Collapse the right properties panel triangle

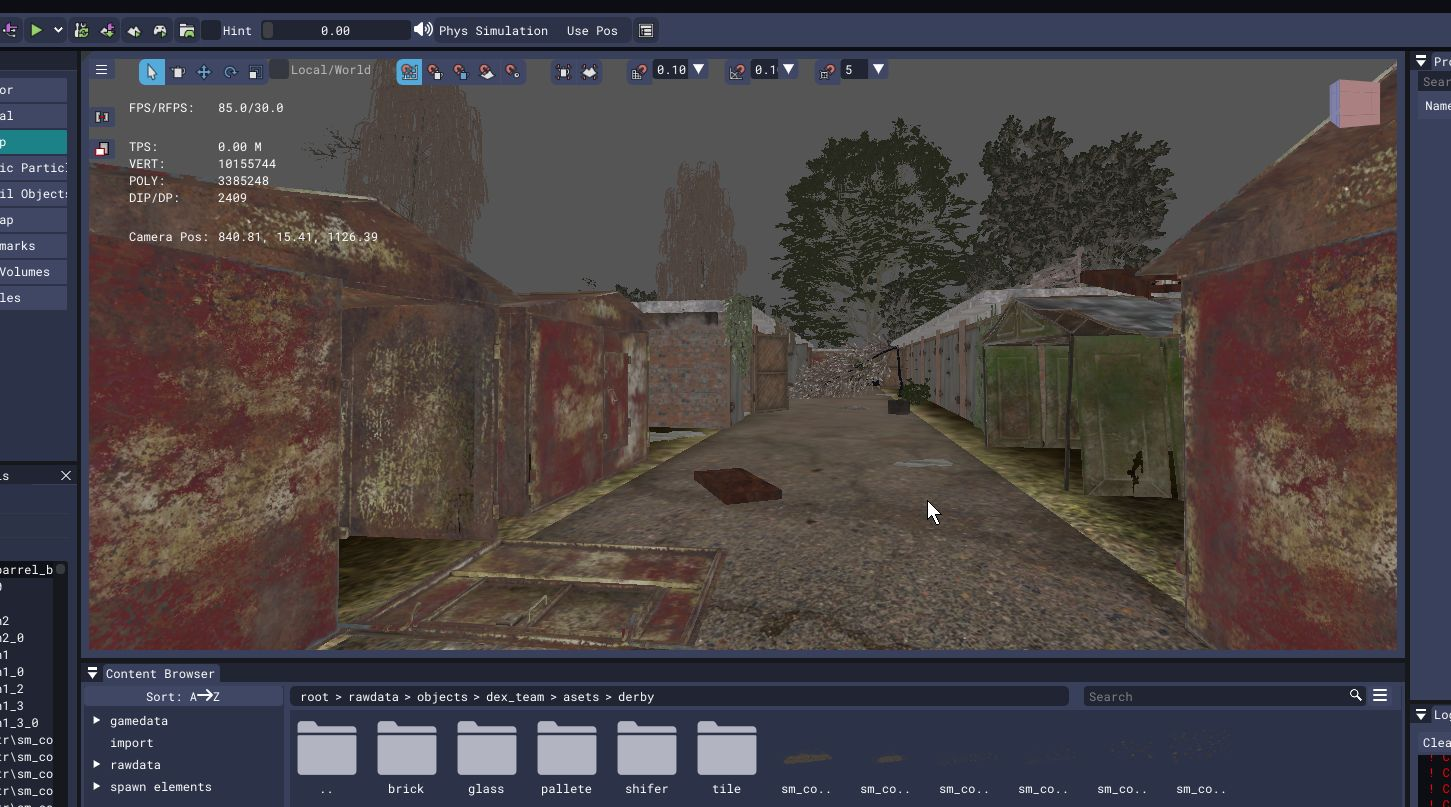click(x=1421, y=61)
